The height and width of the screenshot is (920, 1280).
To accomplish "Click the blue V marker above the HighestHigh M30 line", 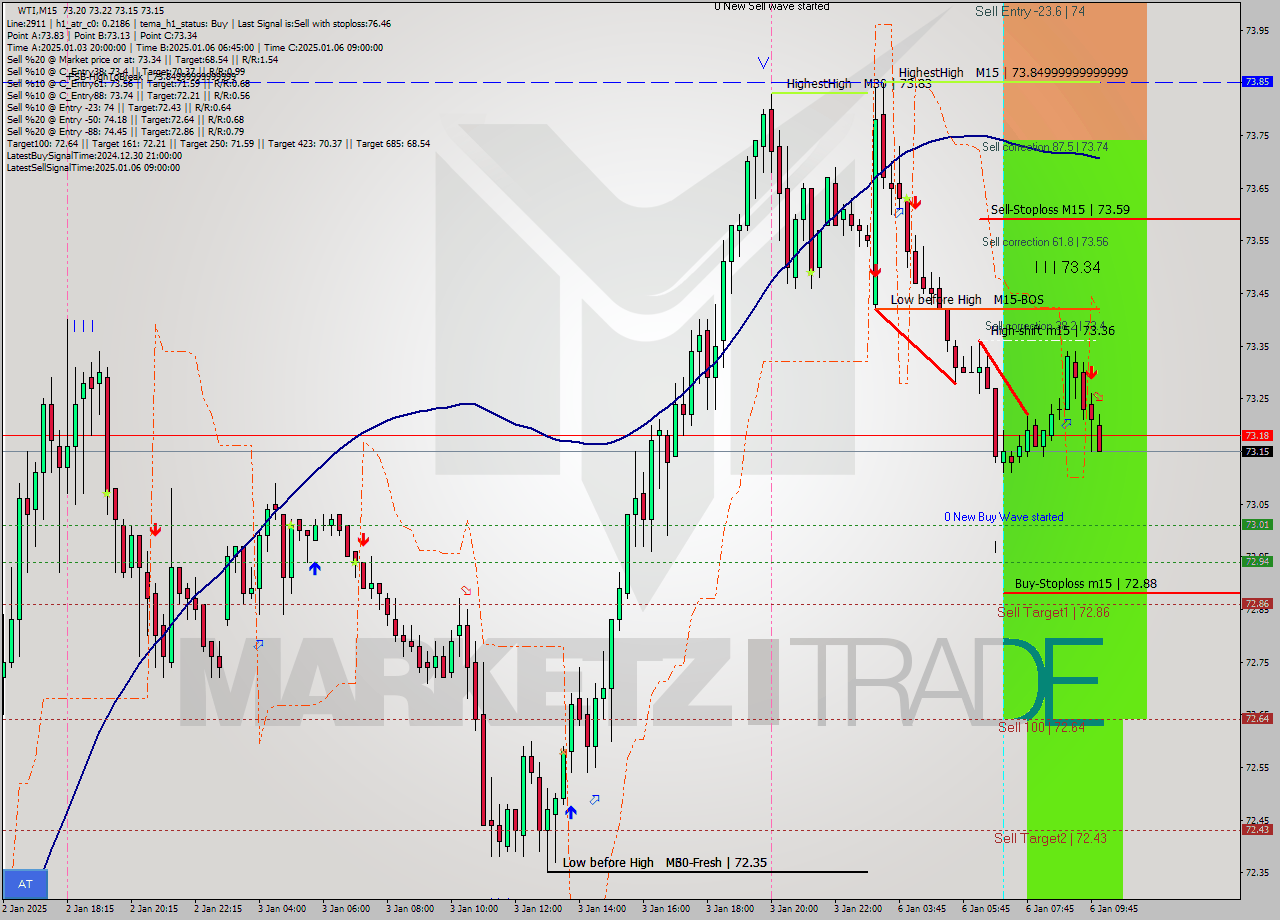I will tap(764, 62).
